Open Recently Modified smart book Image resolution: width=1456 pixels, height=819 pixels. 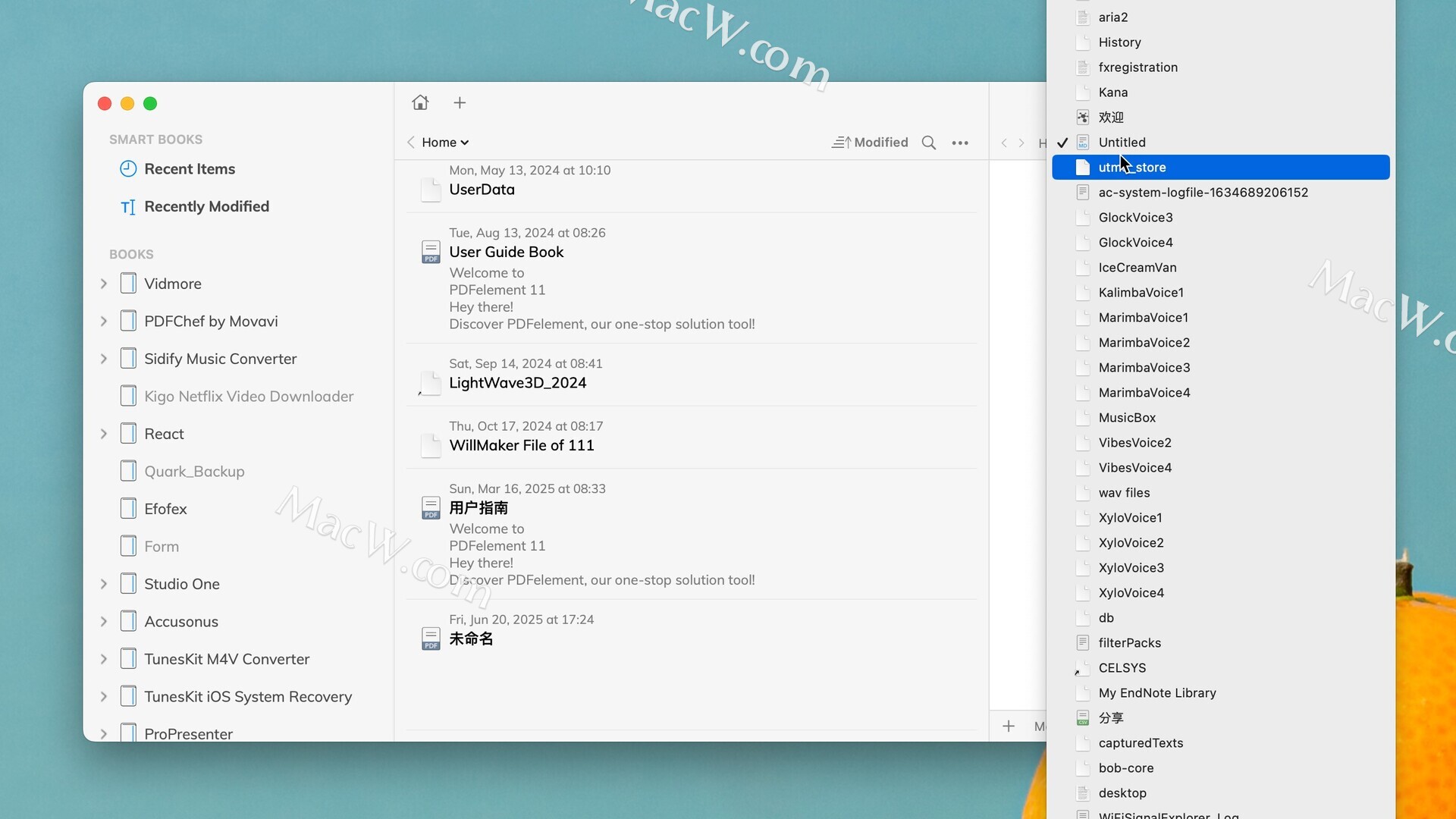pyautogui.click(x=194, y=206)
